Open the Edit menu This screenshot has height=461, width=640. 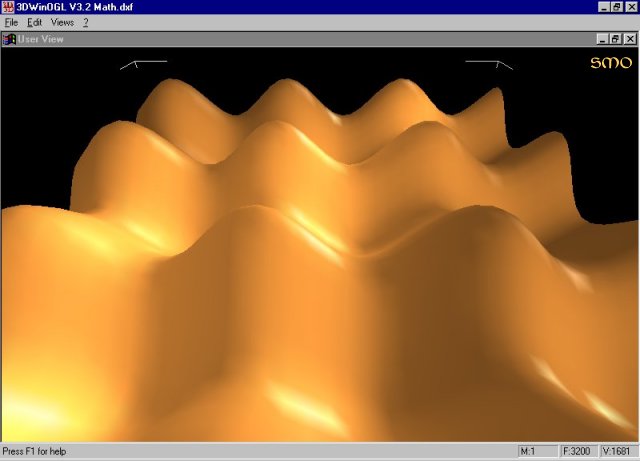click(x=34, y=23)
